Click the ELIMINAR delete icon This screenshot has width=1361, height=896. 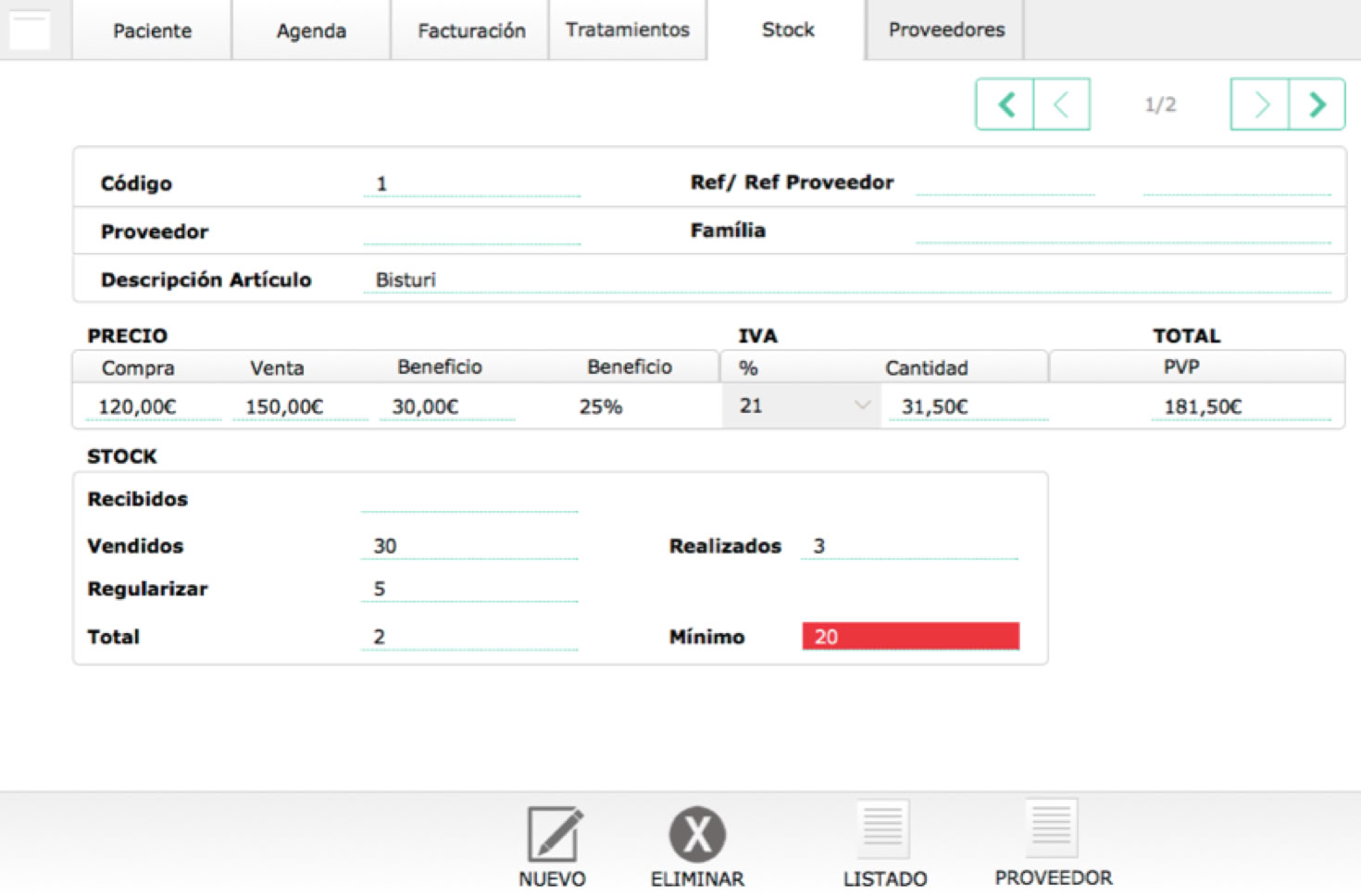[697, 834]
